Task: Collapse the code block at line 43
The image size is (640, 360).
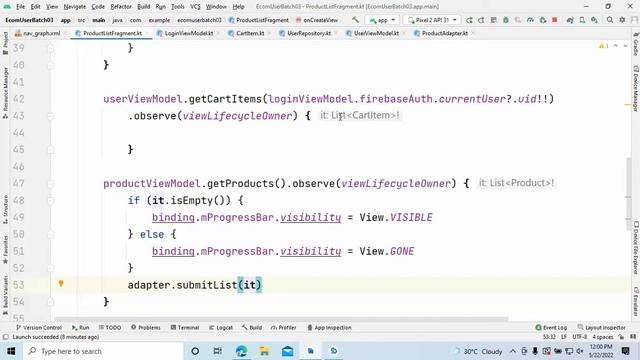Action: pos(50,116)
